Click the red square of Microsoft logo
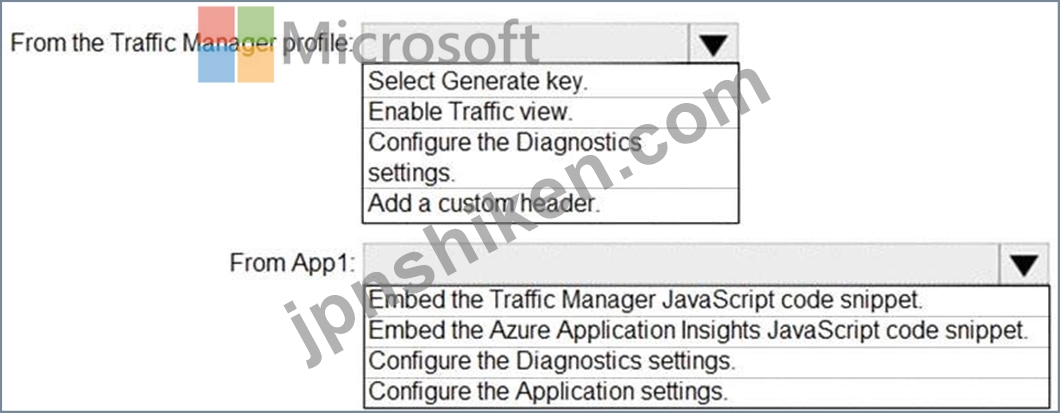The image size is (1060, 413). tap(216, 24)
